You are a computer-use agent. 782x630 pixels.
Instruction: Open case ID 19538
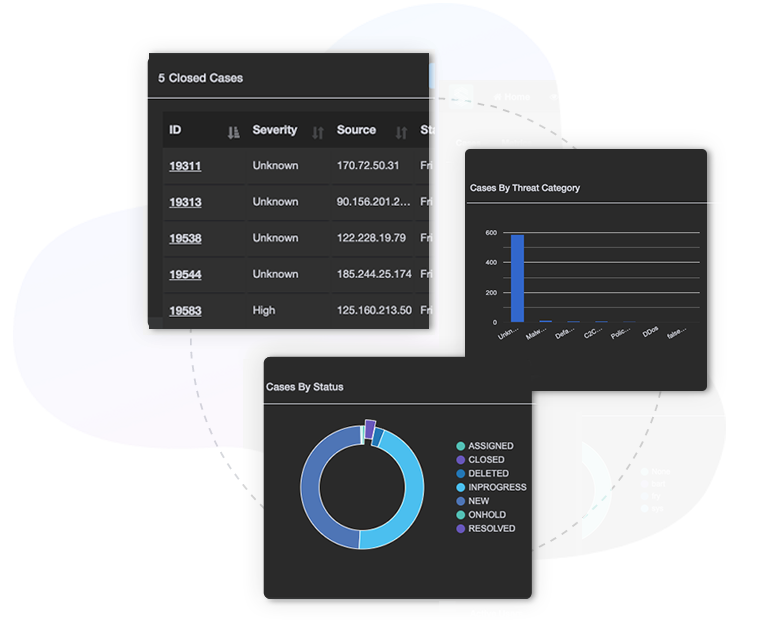coord(185,238)
